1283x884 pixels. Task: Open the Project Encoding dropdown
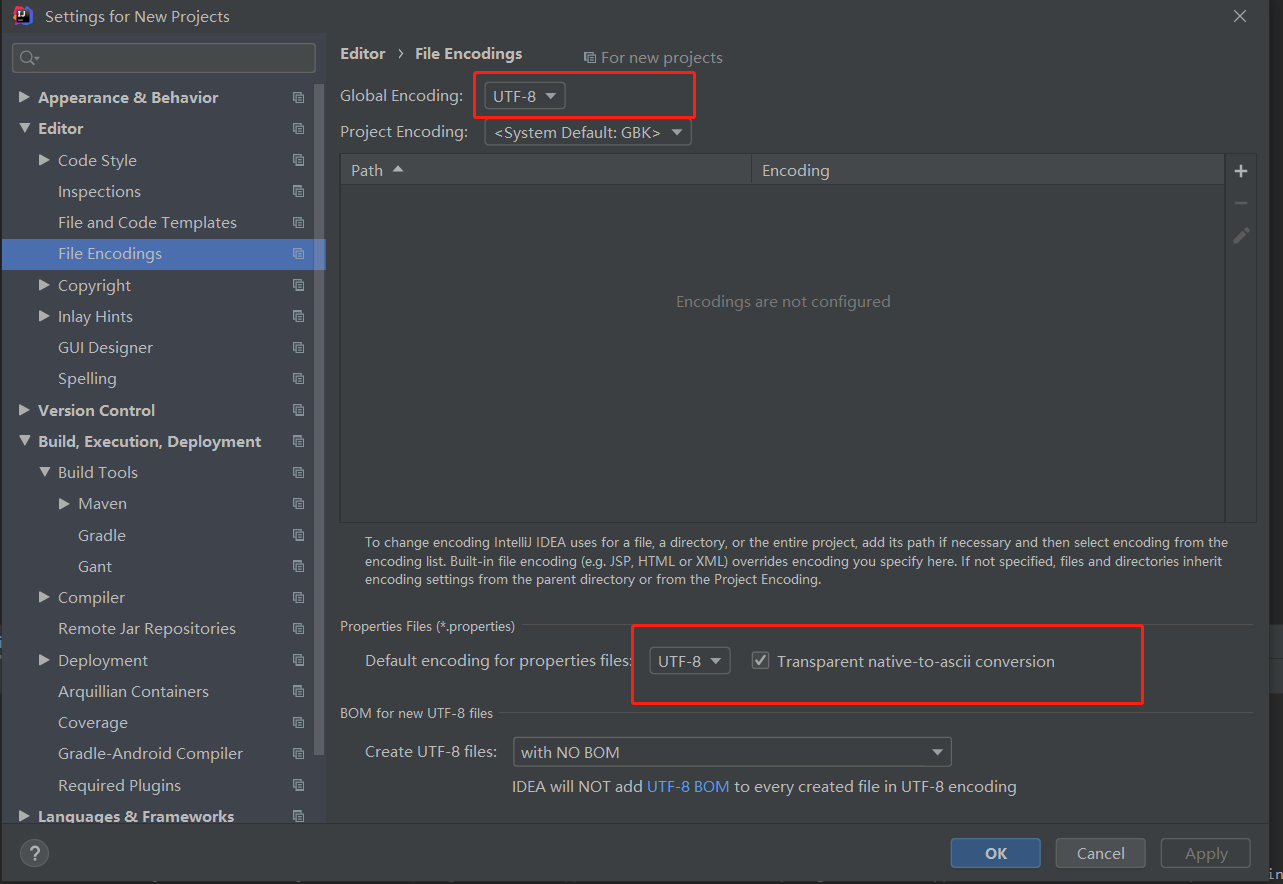click(x=587, y=132)
